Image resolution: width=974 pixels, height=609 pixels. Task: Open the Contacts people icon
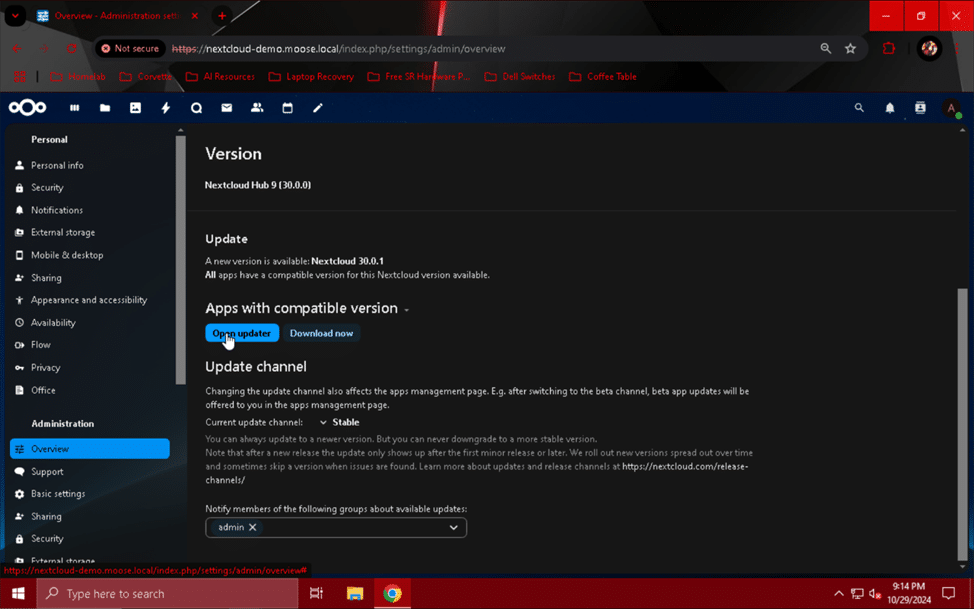click(257, 108)
